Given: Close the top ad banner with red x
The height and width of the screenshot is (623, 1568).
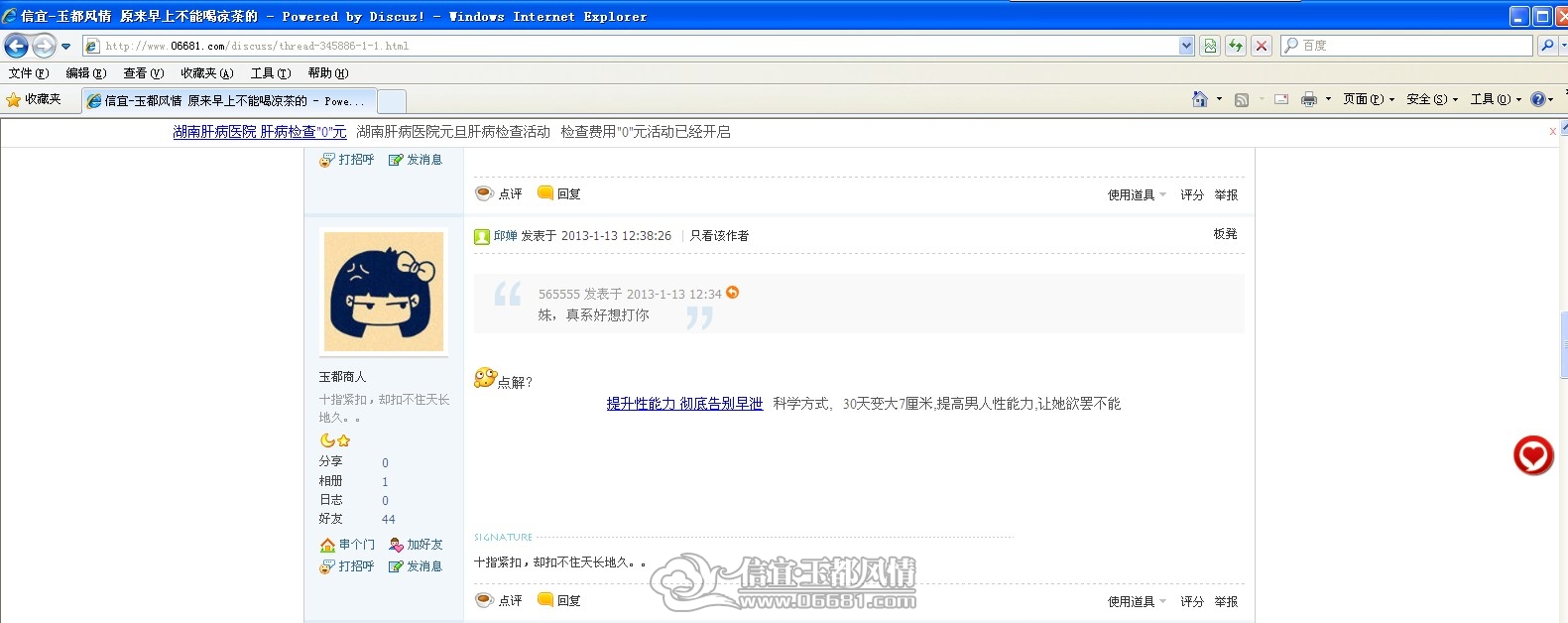Looking at the screenshot, I should coord(1553,132).
